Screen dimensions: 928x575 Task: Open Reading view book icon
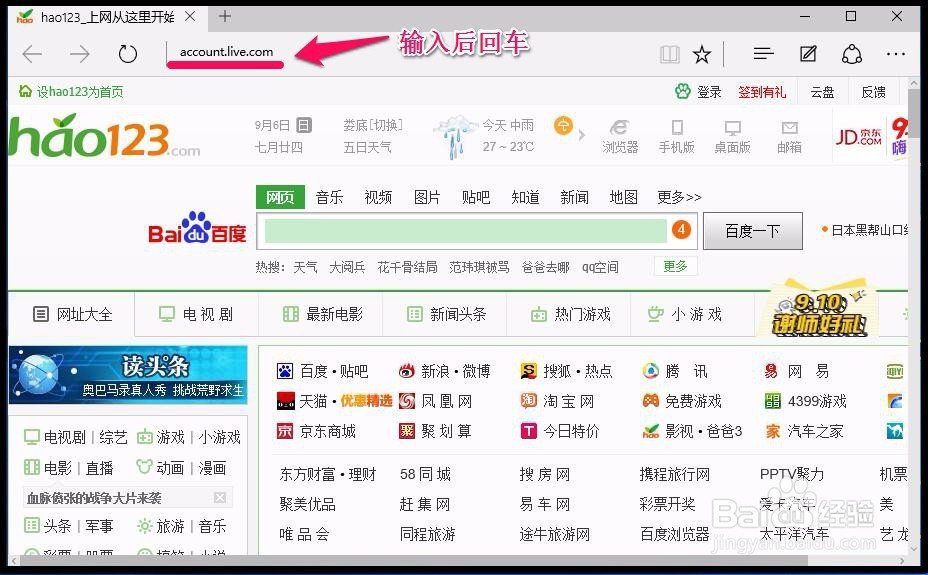pyautogui.click(x=670, y=55)
